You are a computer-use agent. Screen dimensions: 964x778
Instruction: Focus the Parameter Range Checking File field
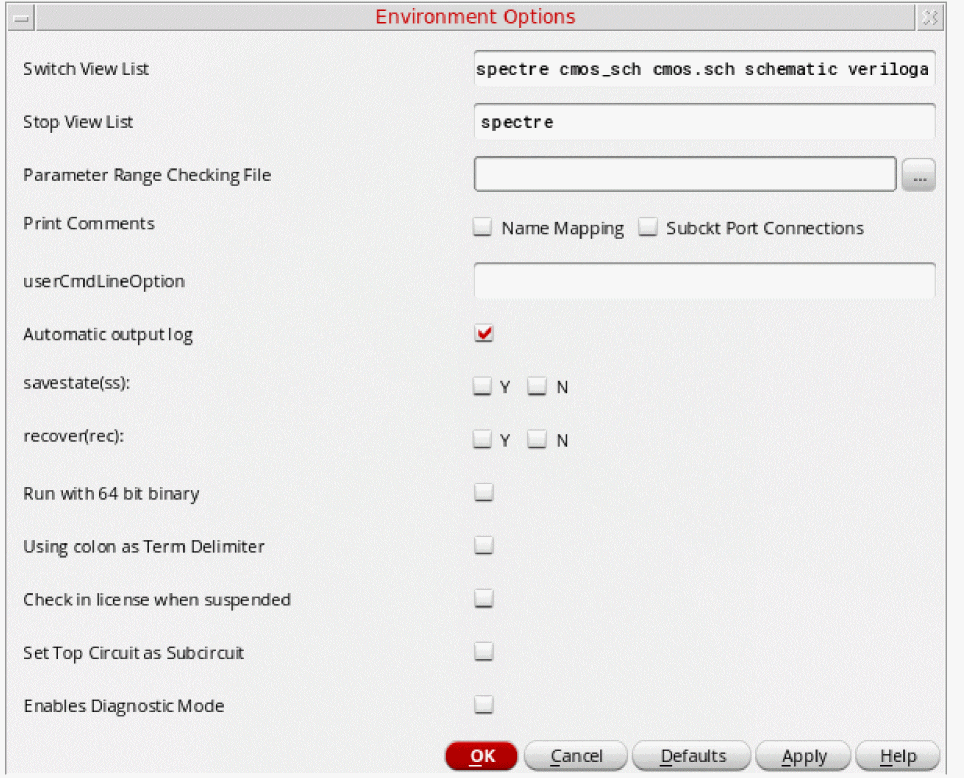coord(685,175)
